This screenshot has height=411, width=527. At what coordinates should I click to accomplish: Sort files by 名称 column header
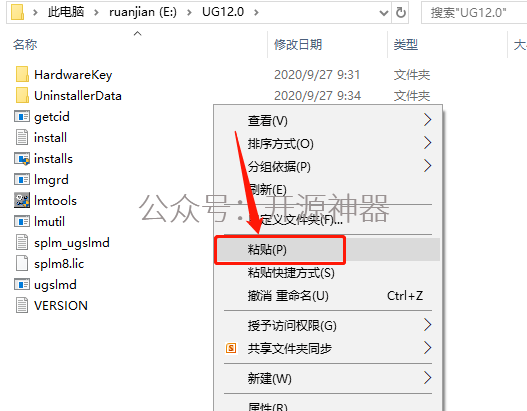pyautogui.click(x=25, y=44)
